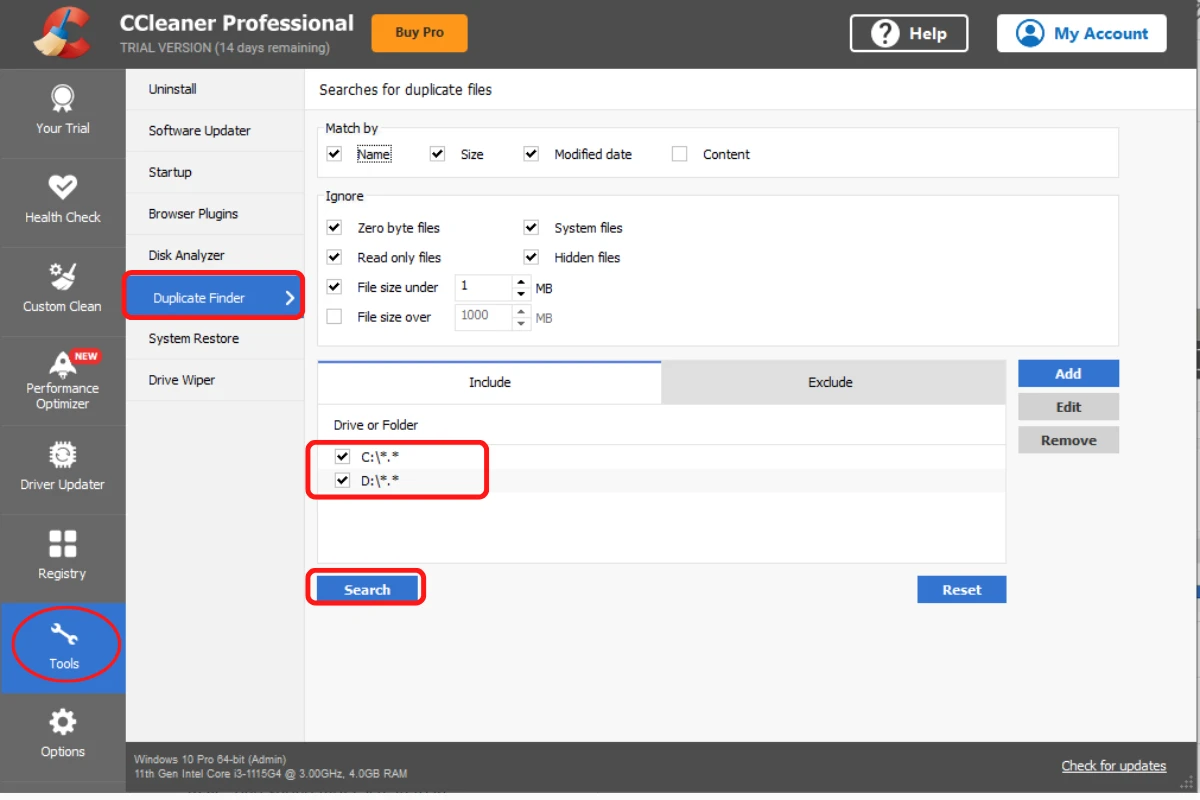
Task: Click Buy Pro button
Action: click(419, 32)
